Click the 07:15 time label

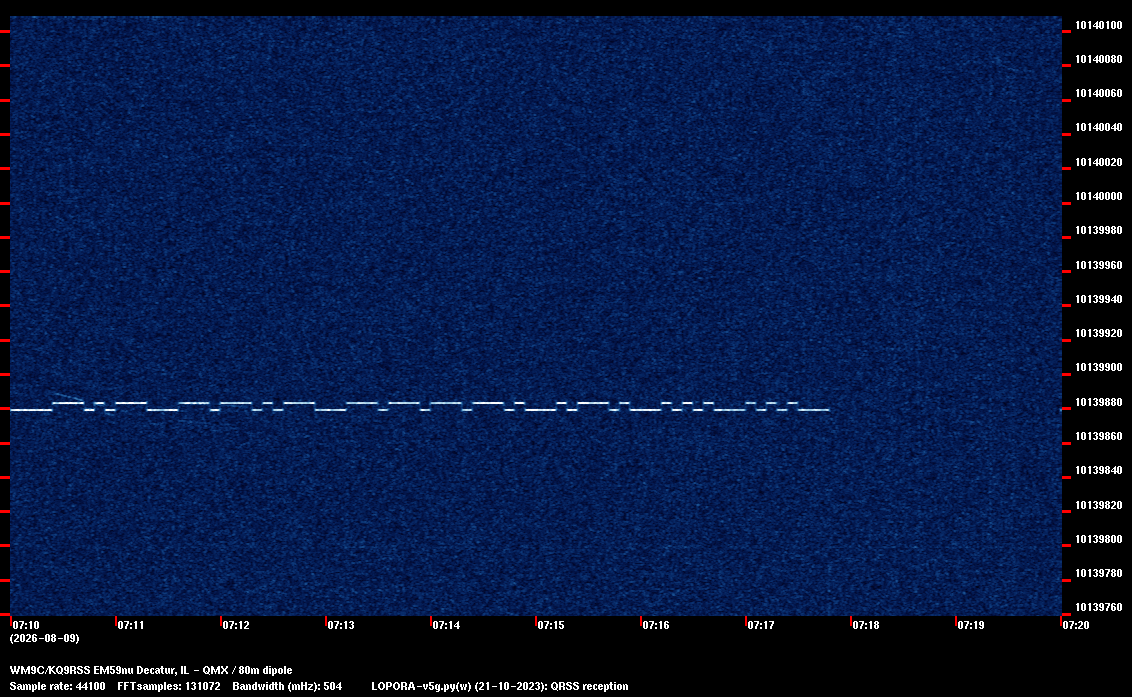[551, 625]
